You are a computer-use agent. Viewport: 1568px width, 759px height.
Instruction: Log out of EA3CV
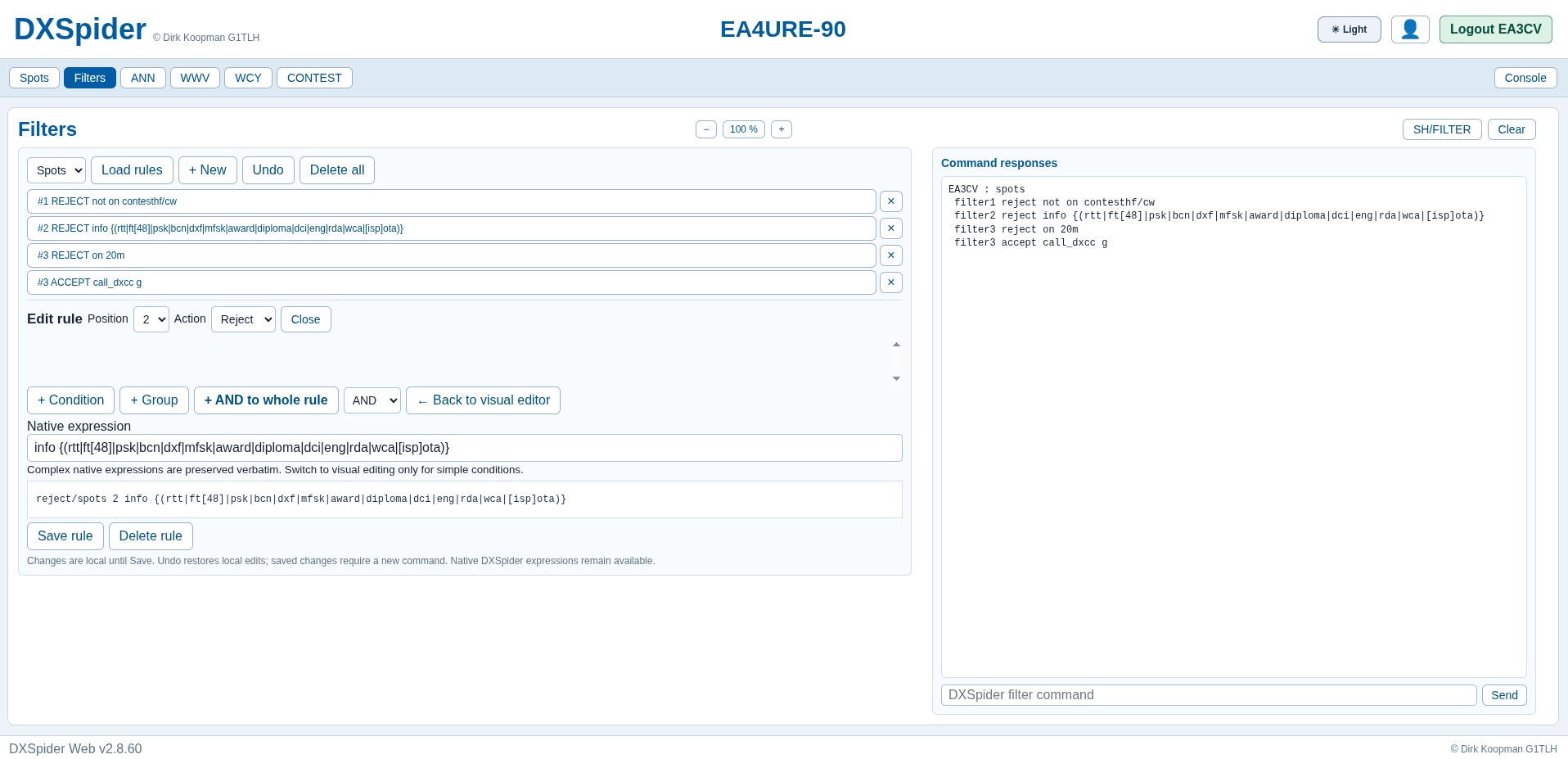point(1495,29)
